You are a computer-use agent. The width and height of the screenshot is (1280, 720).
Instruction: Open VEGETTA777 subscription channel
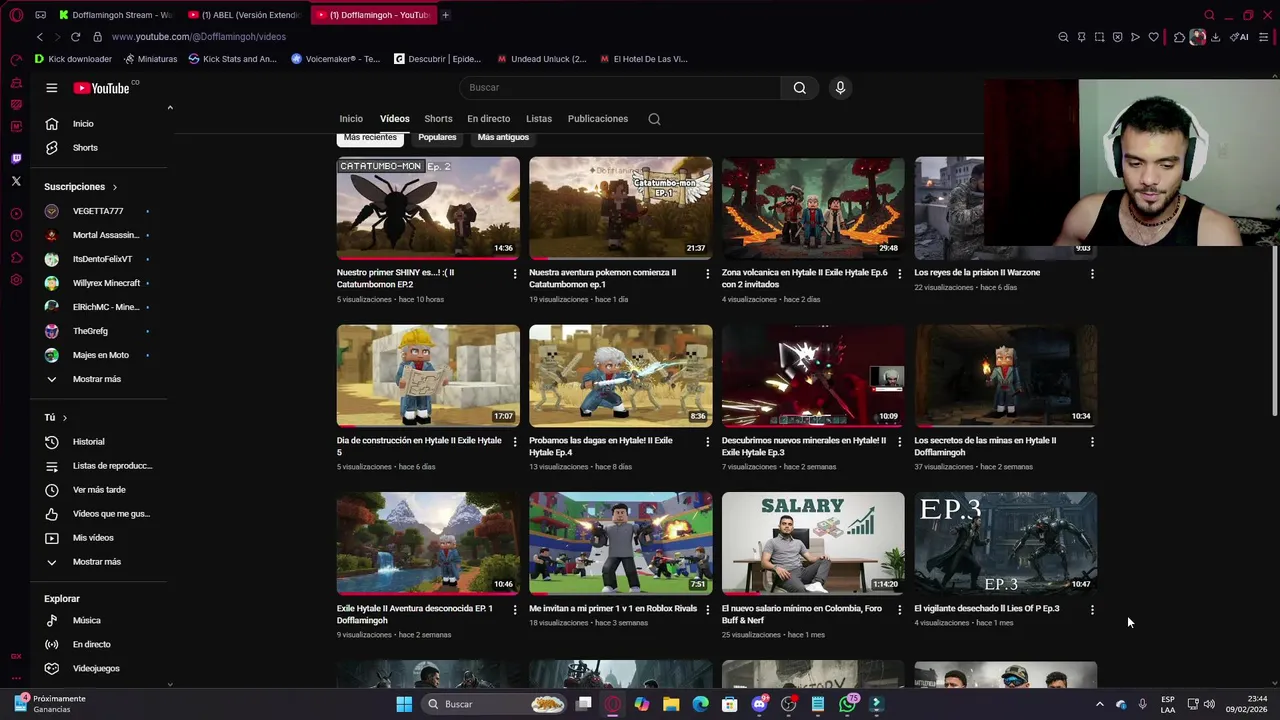point(100,211)
